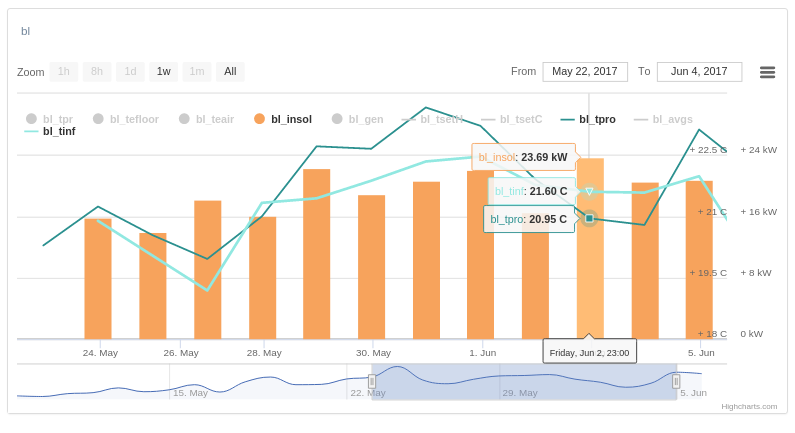
Task: Toggle the bl_tpr series legend marker
Action: (x=31, y=119)
